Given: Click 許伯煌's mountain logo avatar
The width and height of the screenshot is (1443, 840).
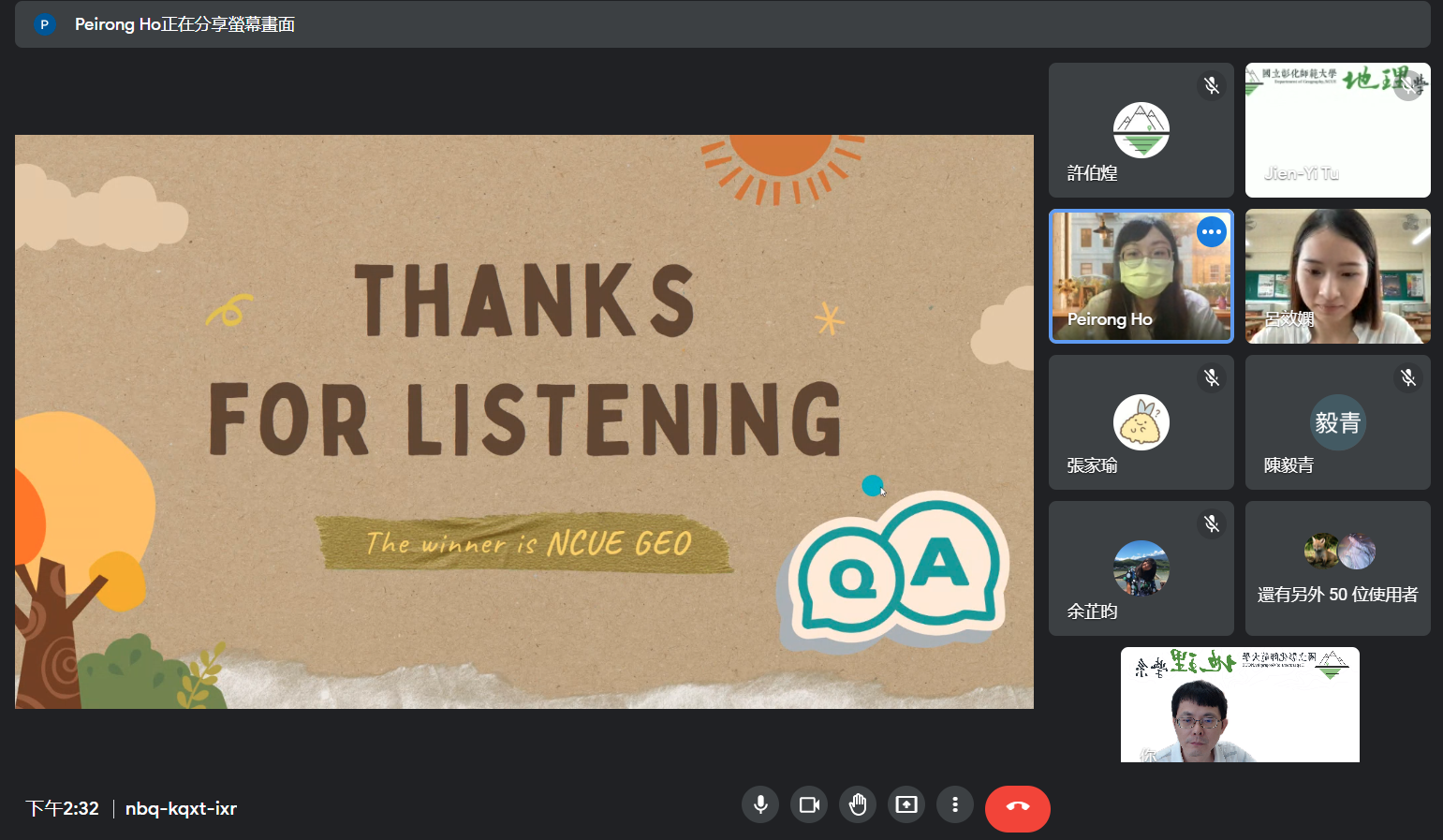Looking at the screenshot, I should pos(1141,130).
